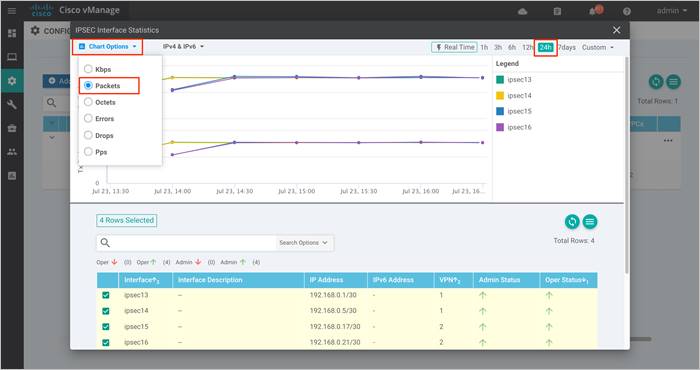Viewport: 700px width, 370px height.
Task: Select the 1h time range
Action: pyautogui.click(x=484, y=47)
